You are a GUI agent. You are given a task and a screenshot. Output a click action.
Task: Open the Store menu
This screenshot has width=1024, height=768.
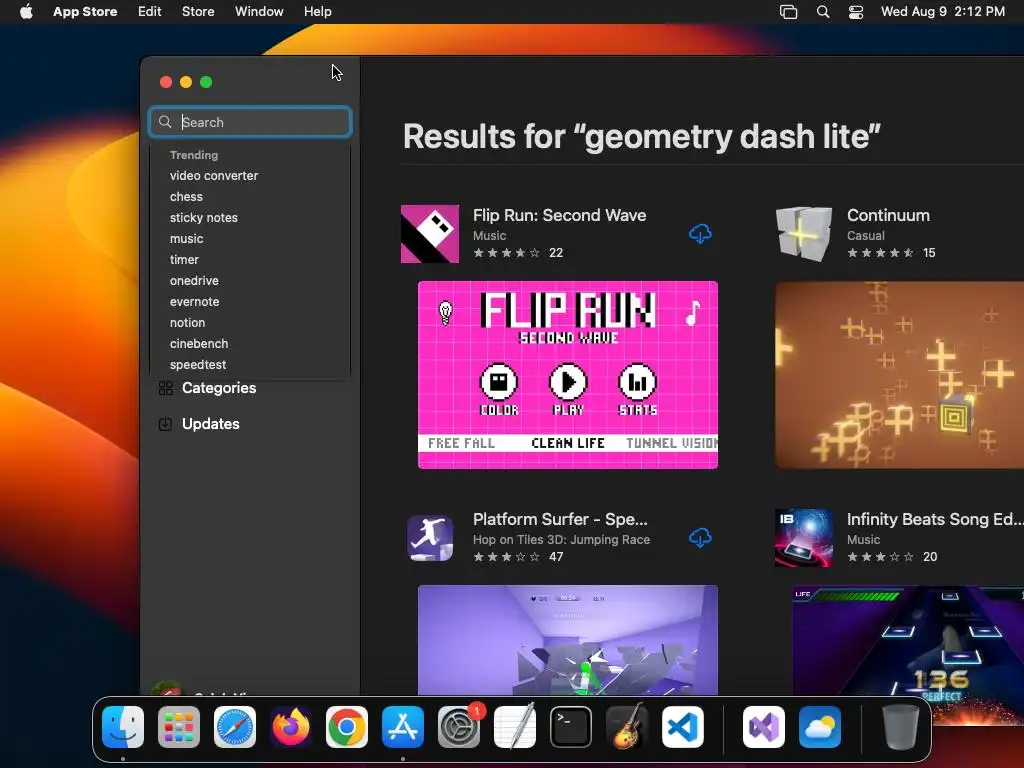pos(198,12)
